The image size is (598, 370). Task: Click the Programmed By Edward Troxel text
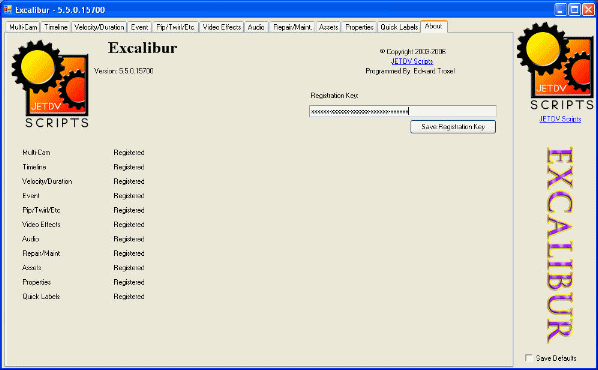(410, 71)
